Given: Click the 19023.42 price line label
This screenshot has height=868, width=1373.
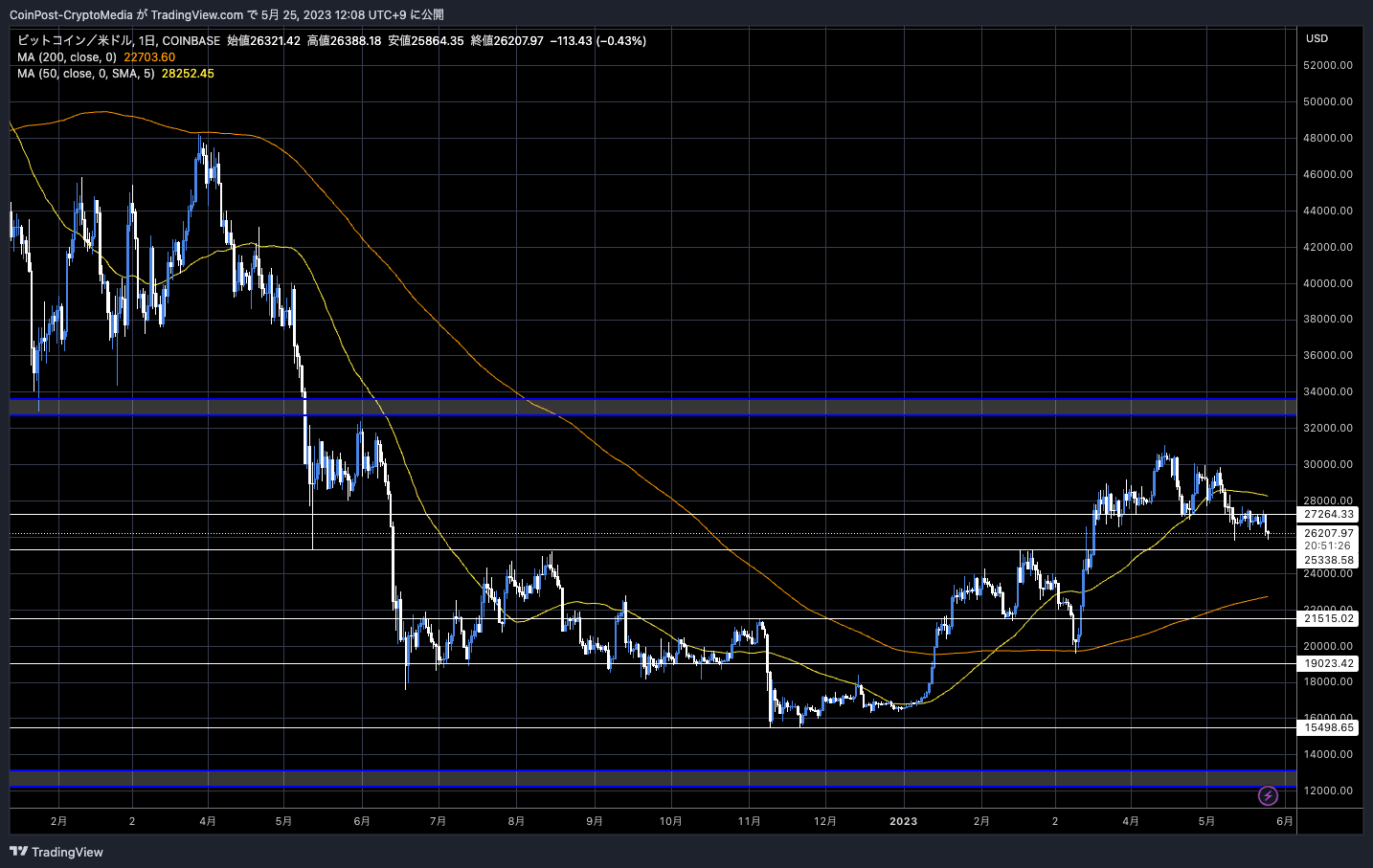Looking at the screenshot, I should pyautogui.click(x=1329, y=663).
